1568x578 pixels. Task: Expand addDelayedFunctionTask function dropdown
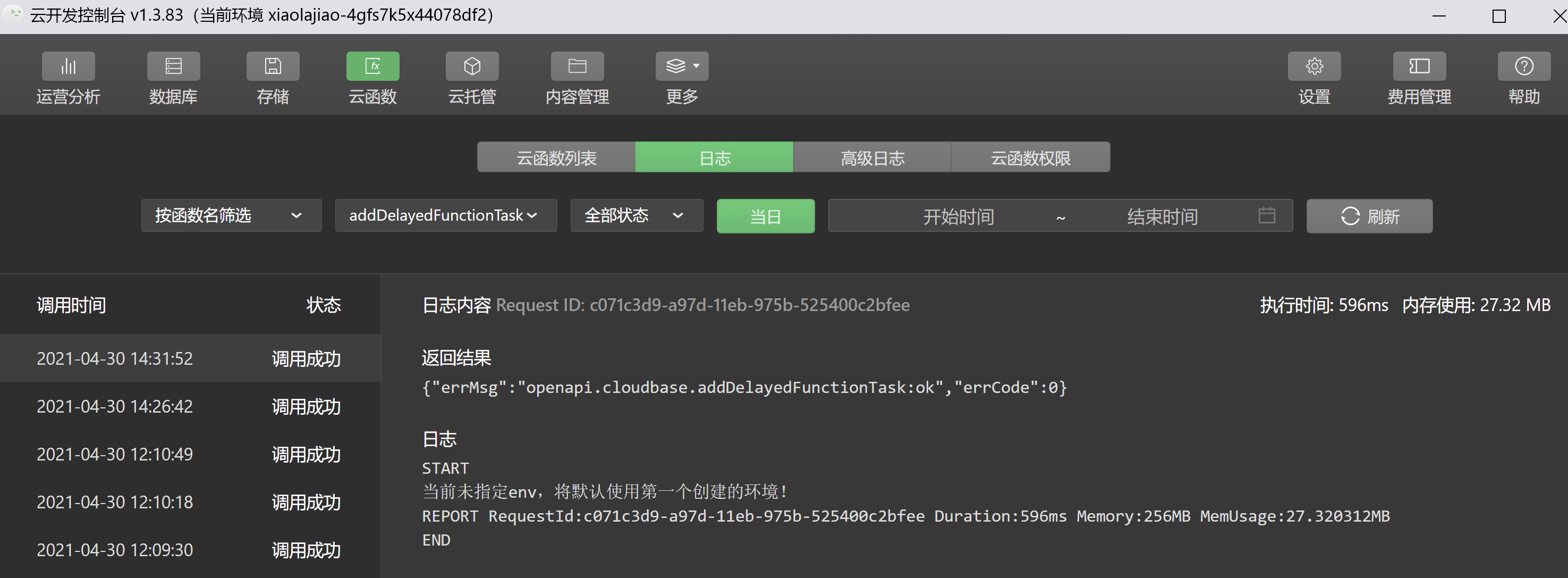[x=446, y=215]
